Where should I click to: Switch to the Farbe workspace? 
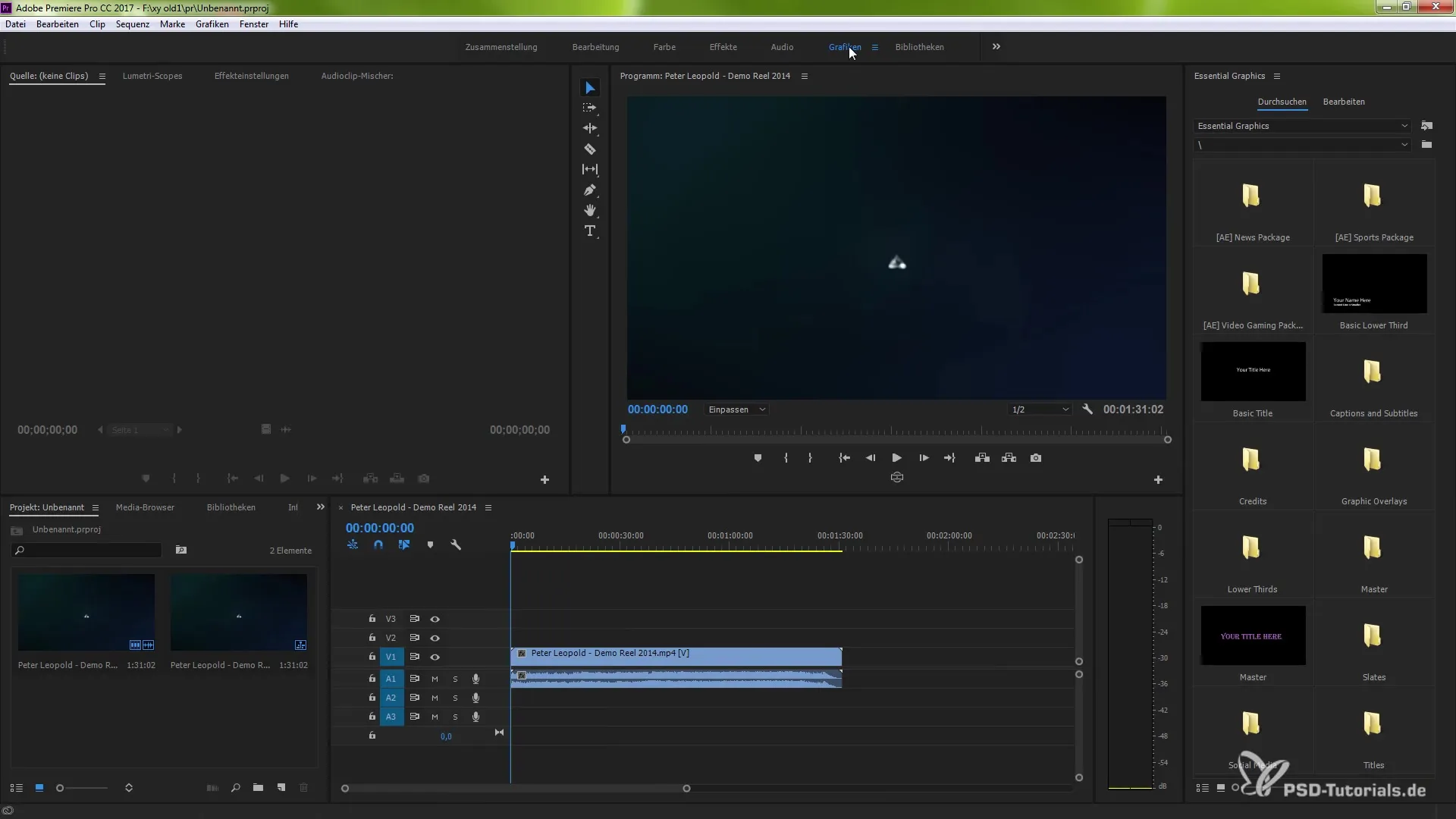664,47
